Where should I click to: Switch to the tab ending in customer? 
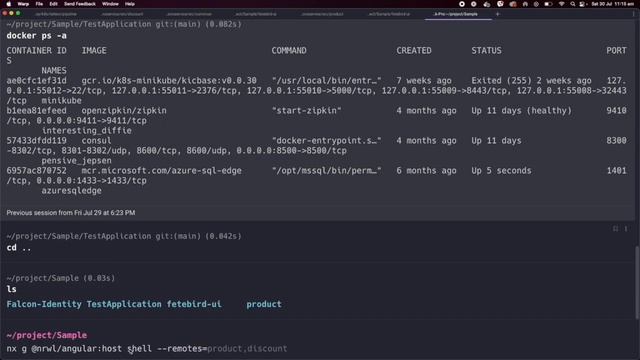coord(189,14)
